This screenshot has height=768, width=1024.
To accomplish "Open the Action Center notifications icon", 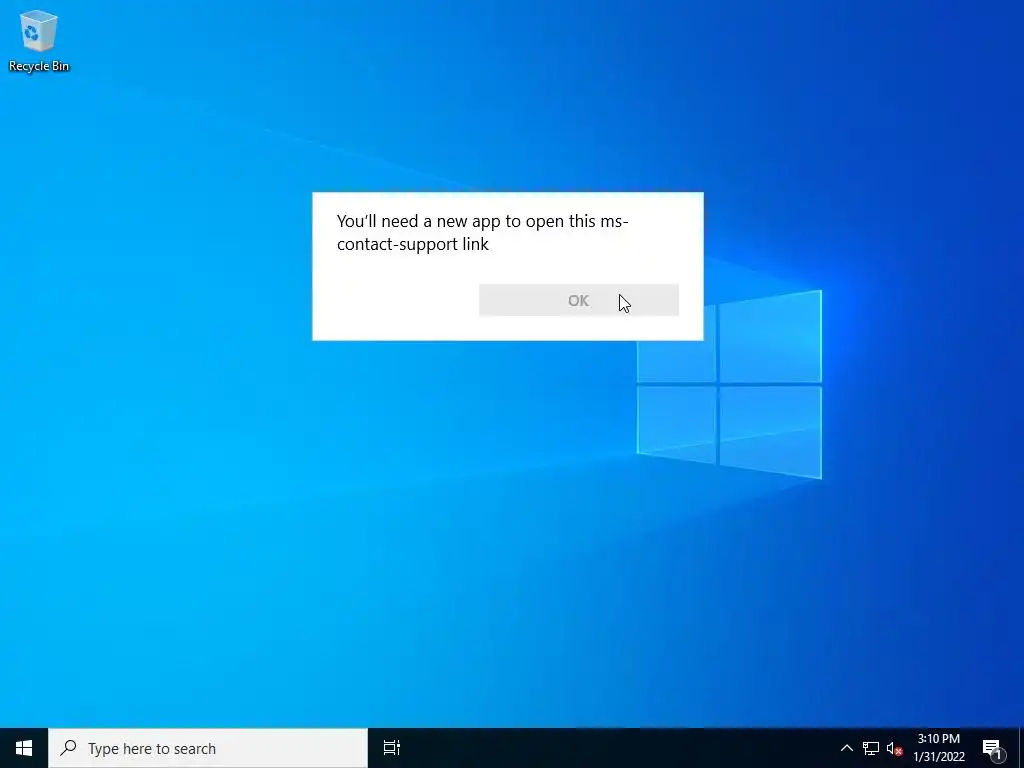I will [x=992, y=748].
